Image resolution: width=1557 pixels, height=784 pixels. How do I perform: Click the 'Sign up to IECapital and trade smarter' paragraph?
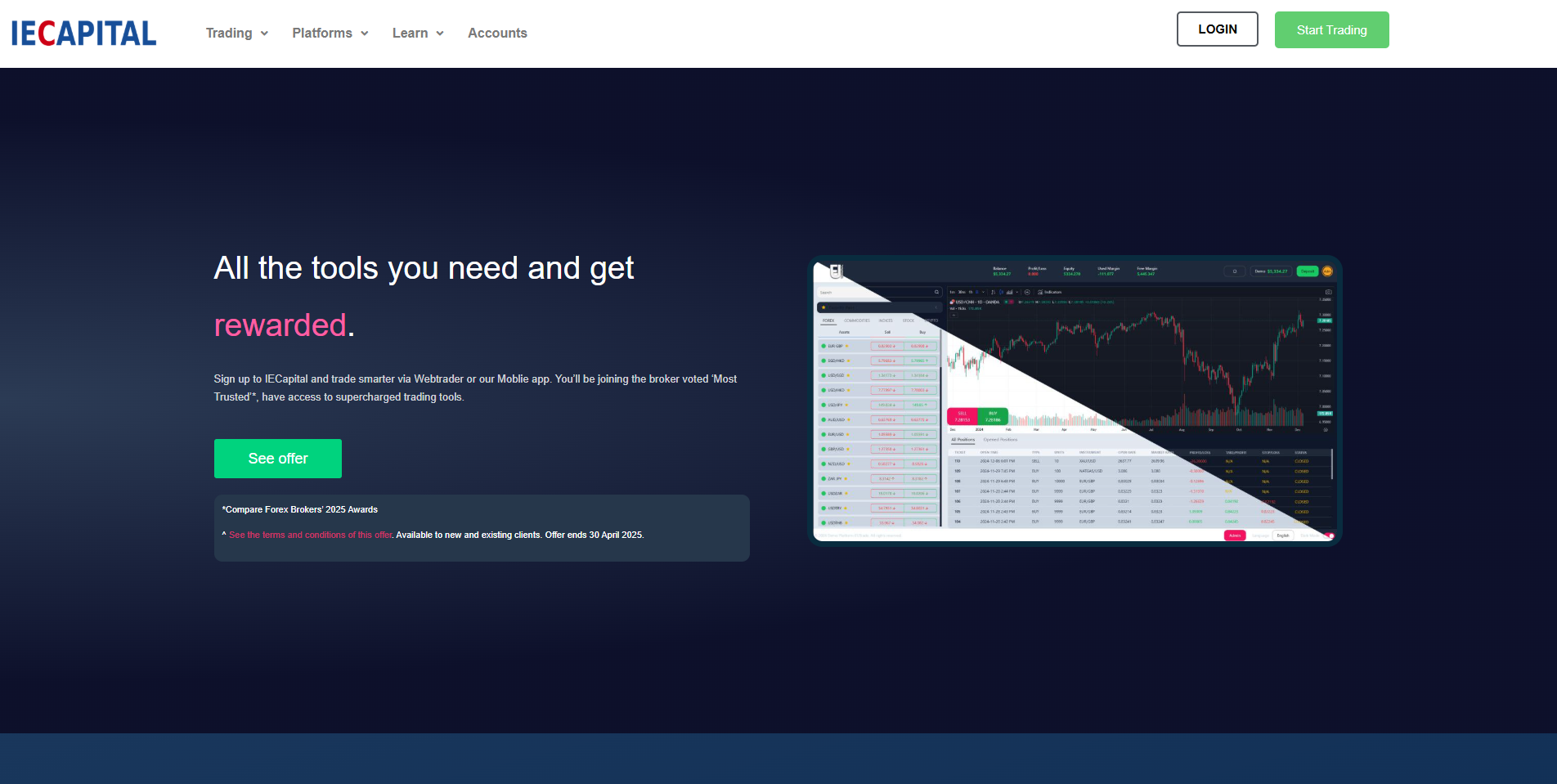click(476, 388)
